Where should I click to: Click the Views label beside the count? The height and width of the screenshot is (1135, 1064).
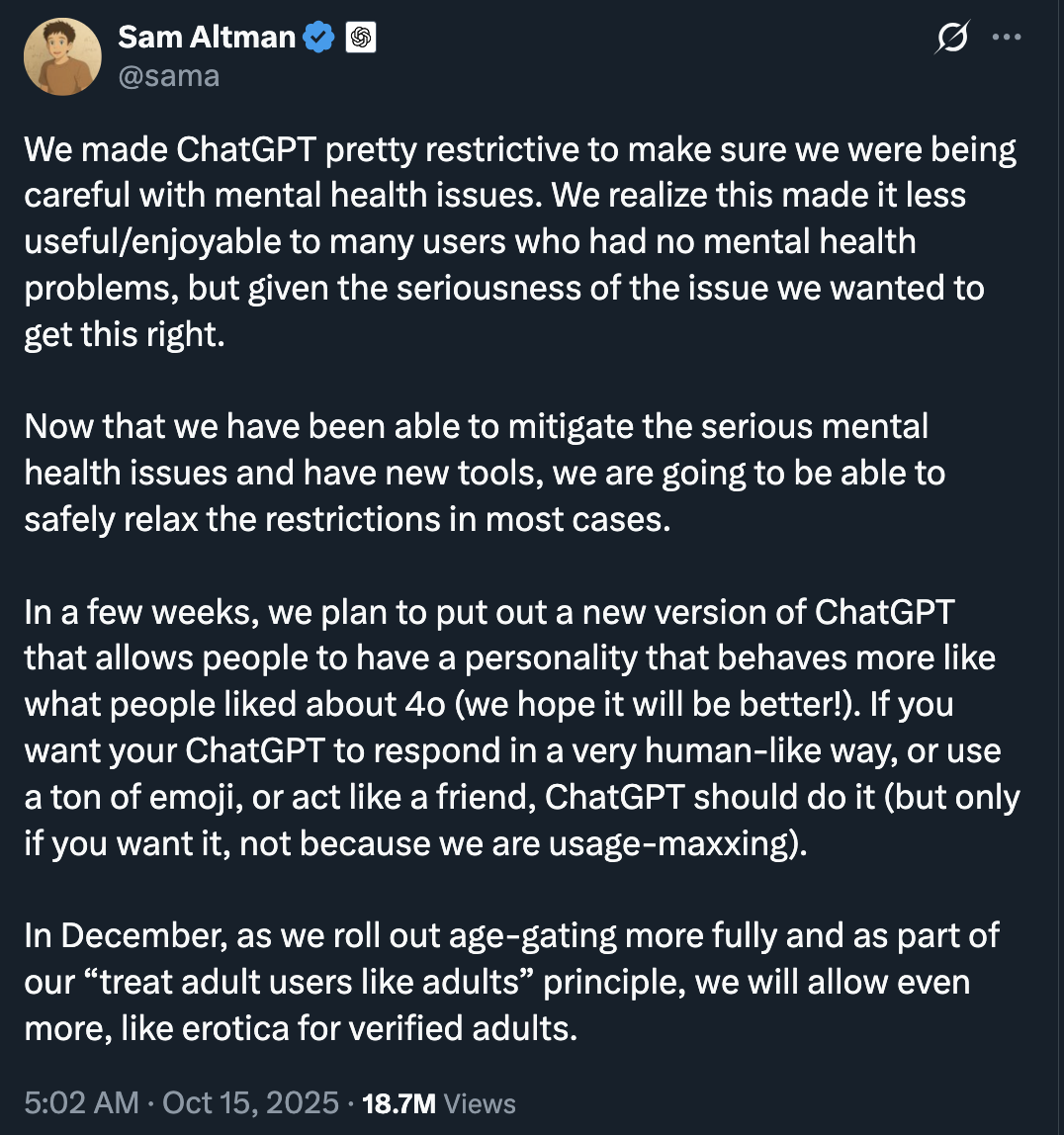pyautogui.click(x=480, y=1103)
